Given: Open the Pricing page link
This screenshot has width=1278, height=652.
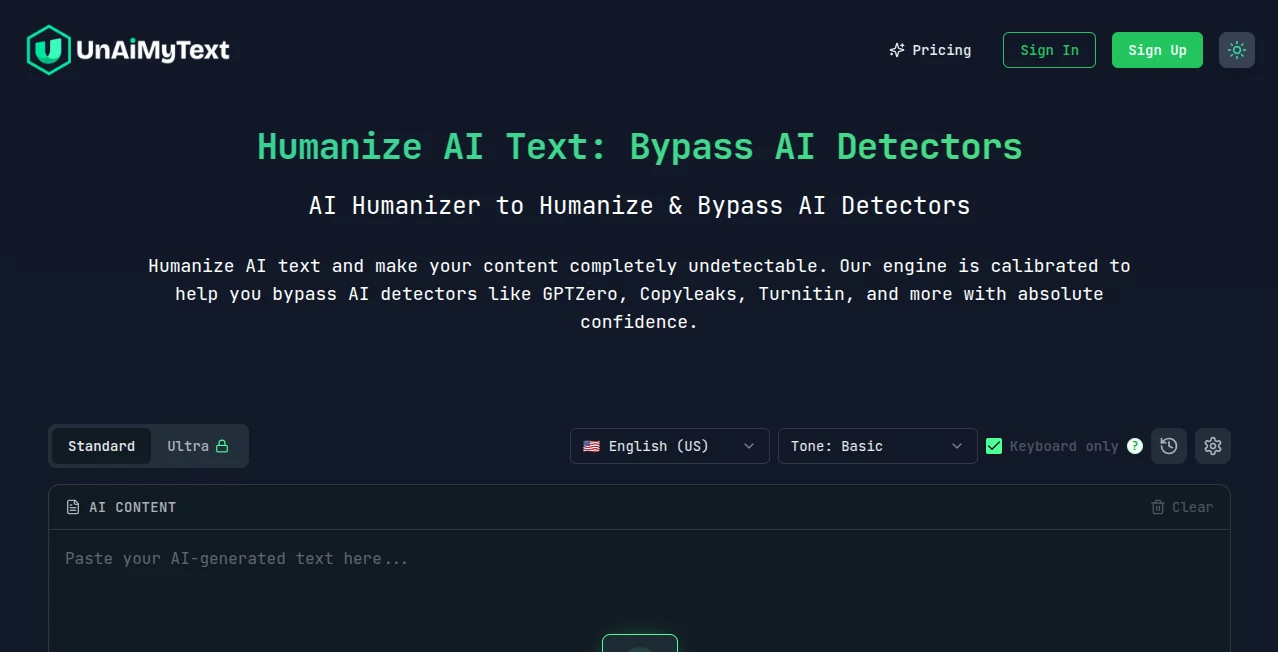Looking at the screenshot, I should (940, 50).
